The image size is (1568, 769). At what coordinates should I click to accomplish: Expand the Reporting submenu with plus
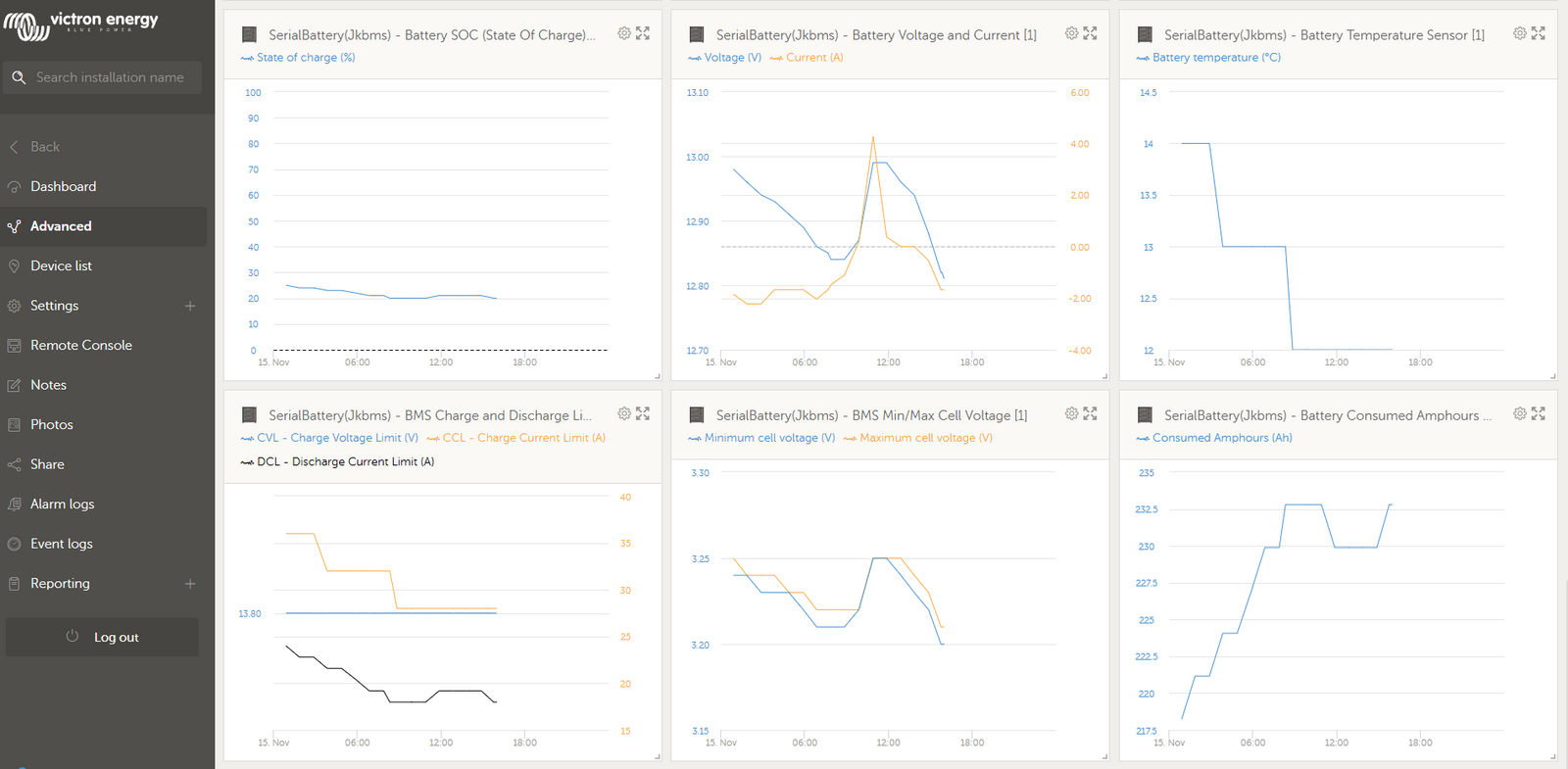point(190,584)
